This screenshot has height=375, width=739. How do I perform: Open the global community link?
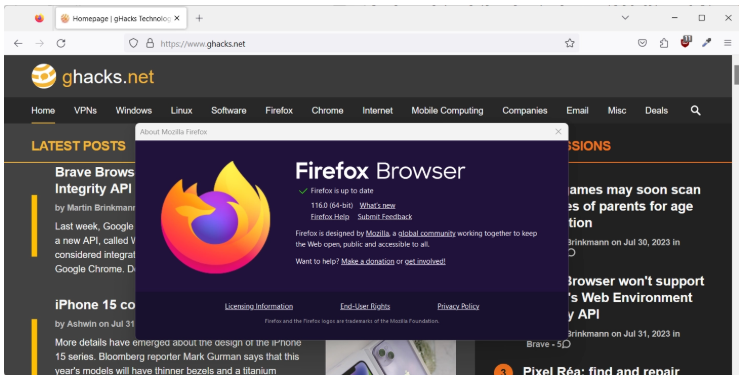(427, 233)
